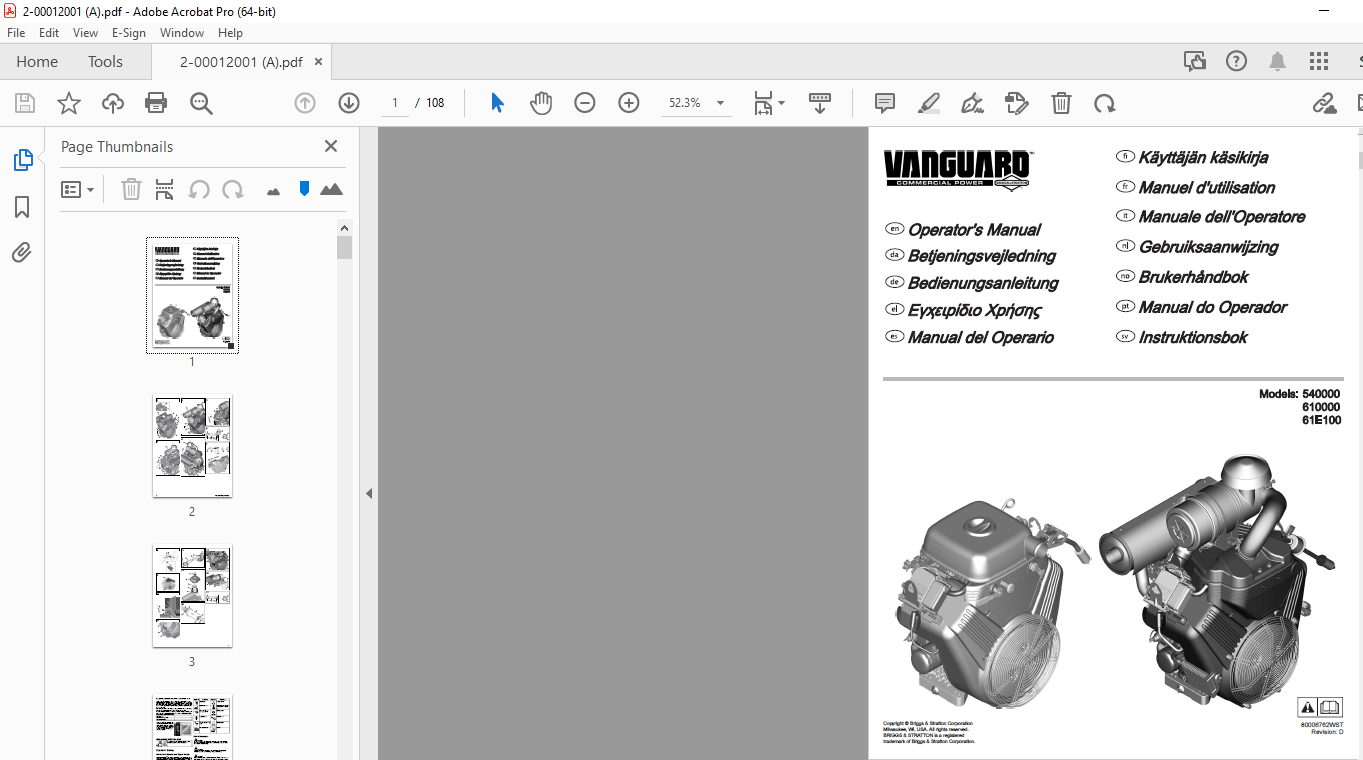Upload the file to cloud storage
Screen dimensions: 1363x760
[113, 103]
